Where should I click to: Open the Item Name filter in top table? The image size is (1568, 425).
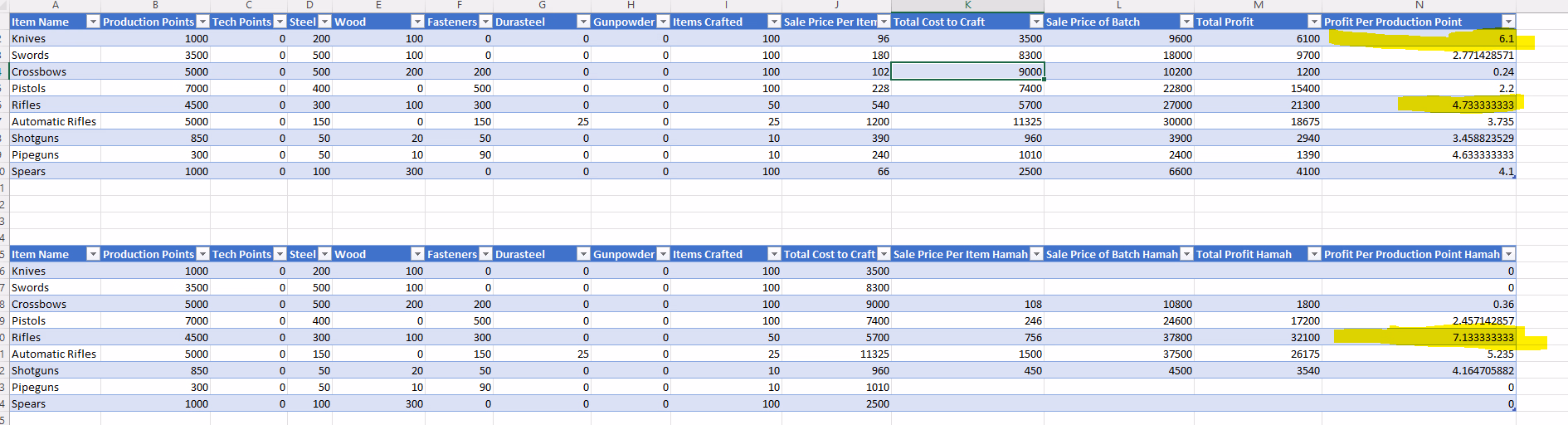tap(93, 22)
